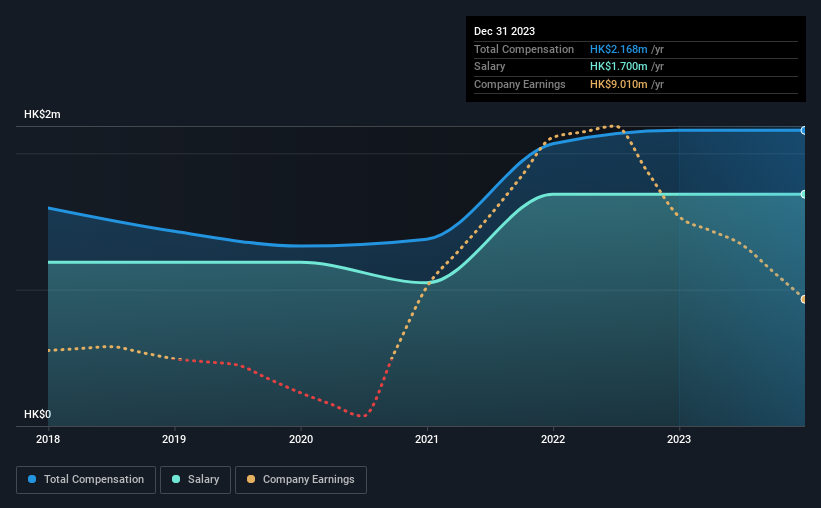Viewport: 821px width, 508px height.
Task: Click the HK$2m y-axis label
Action: (42, 114)
